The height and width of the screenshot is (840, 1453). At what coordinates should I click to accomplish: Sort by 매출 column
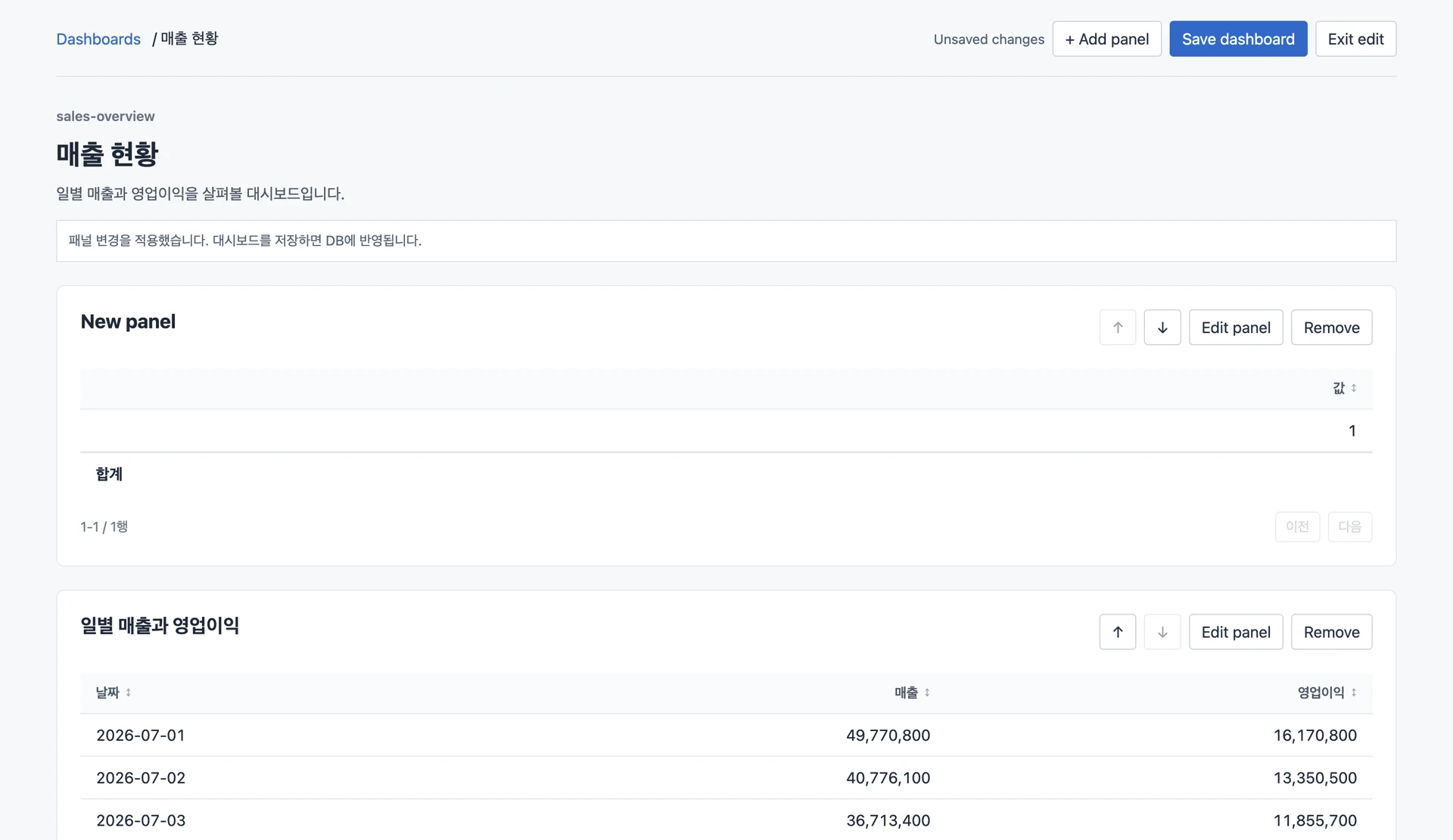click(912, 692)
